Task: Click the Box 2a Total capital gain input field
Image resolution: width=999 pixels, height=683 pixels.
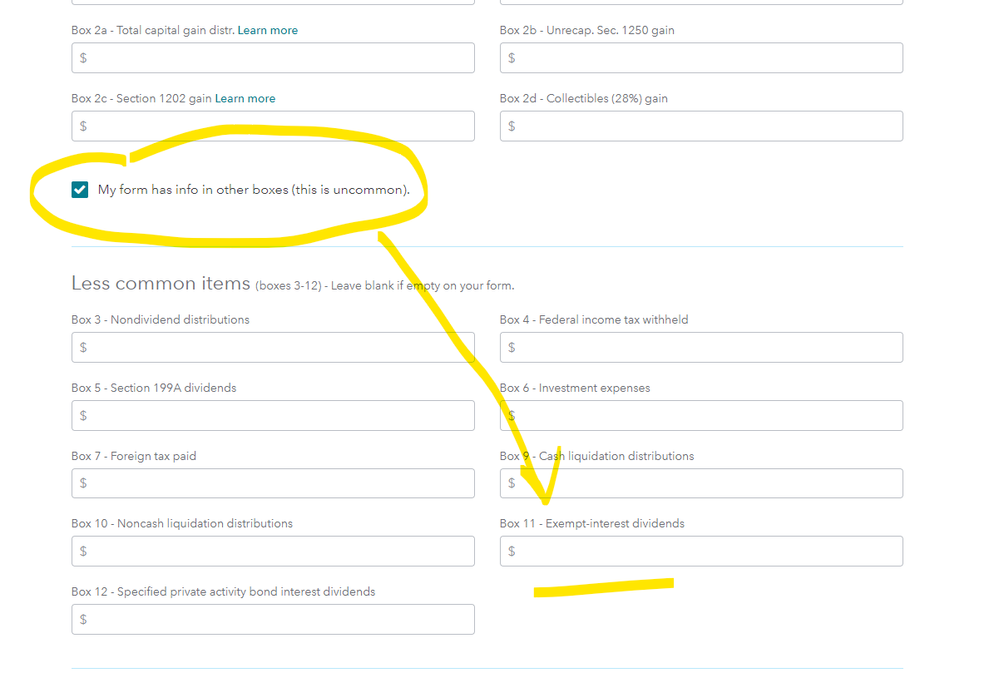Action: (273, 58)
